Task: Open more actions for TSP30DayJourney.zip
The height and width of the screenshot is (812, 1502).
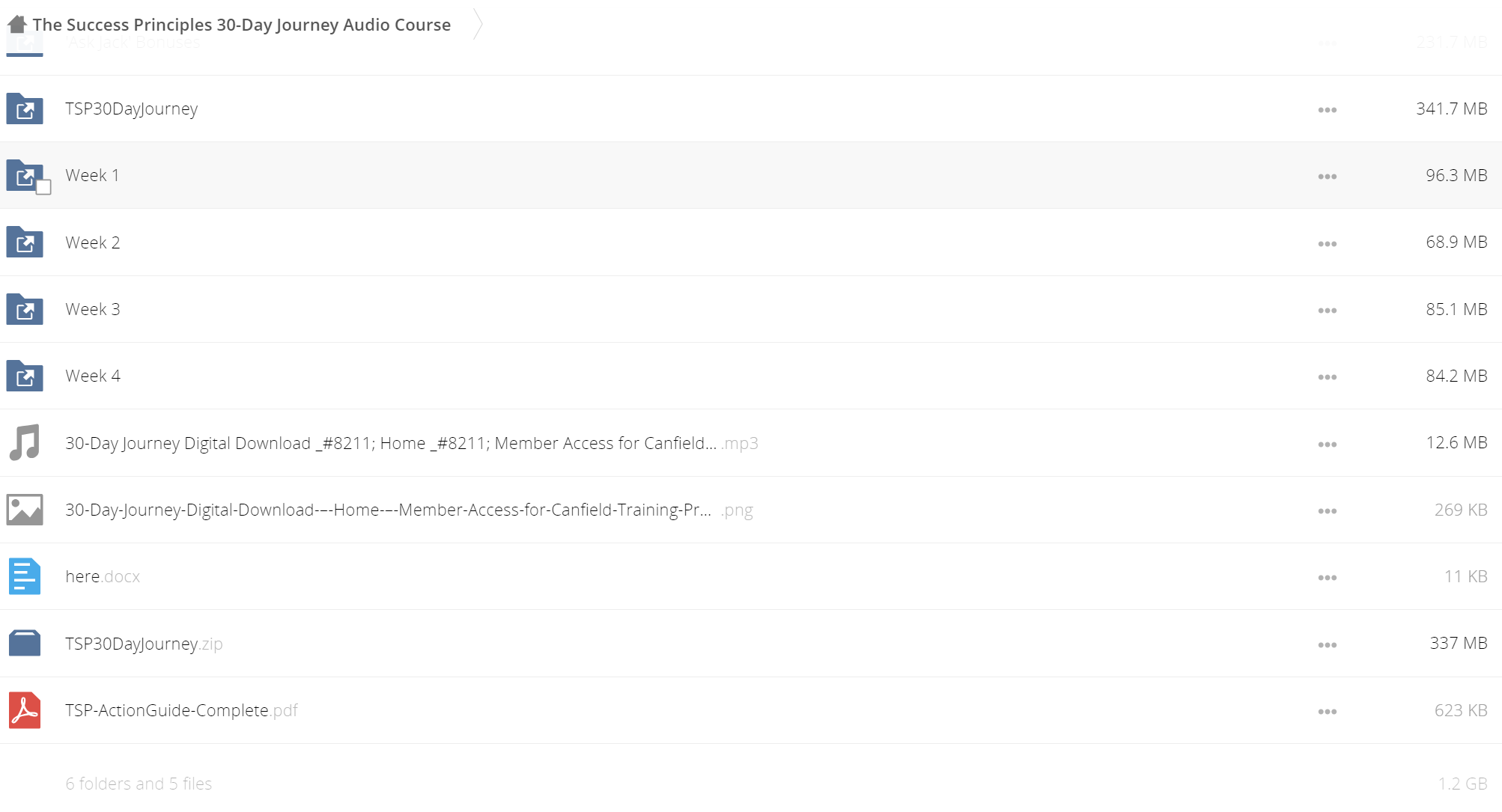Action: 1328,645
